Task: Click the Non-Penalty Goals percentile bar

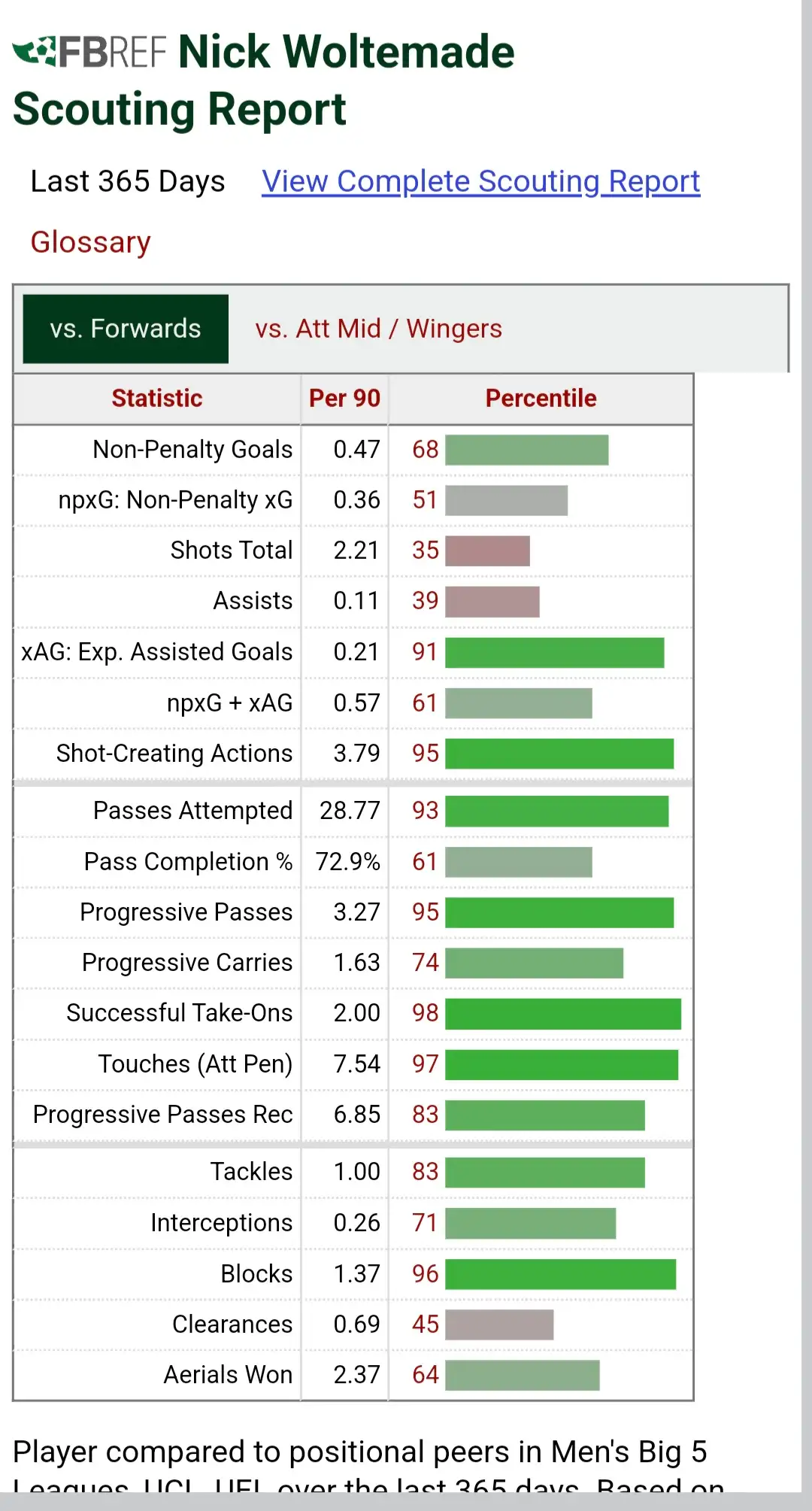Action: 526,450
